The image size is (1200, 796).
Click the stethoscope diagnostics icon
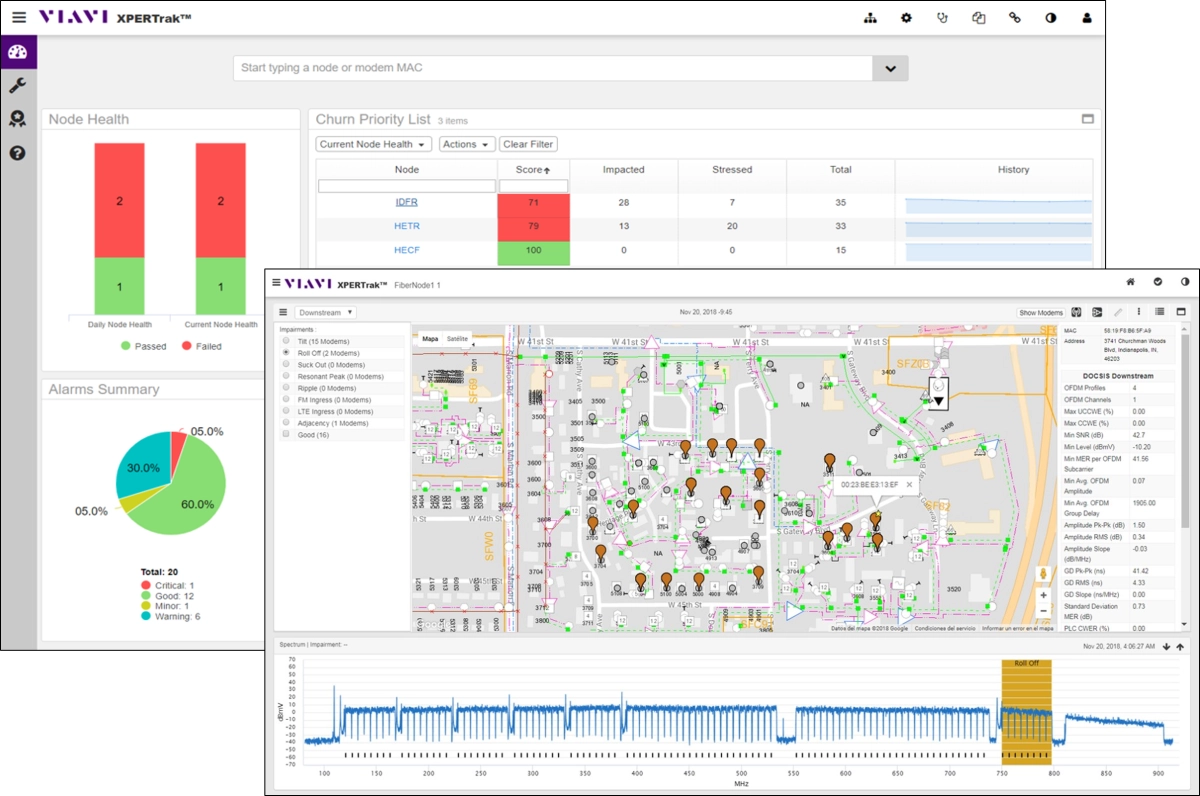[x=942, y=18]
